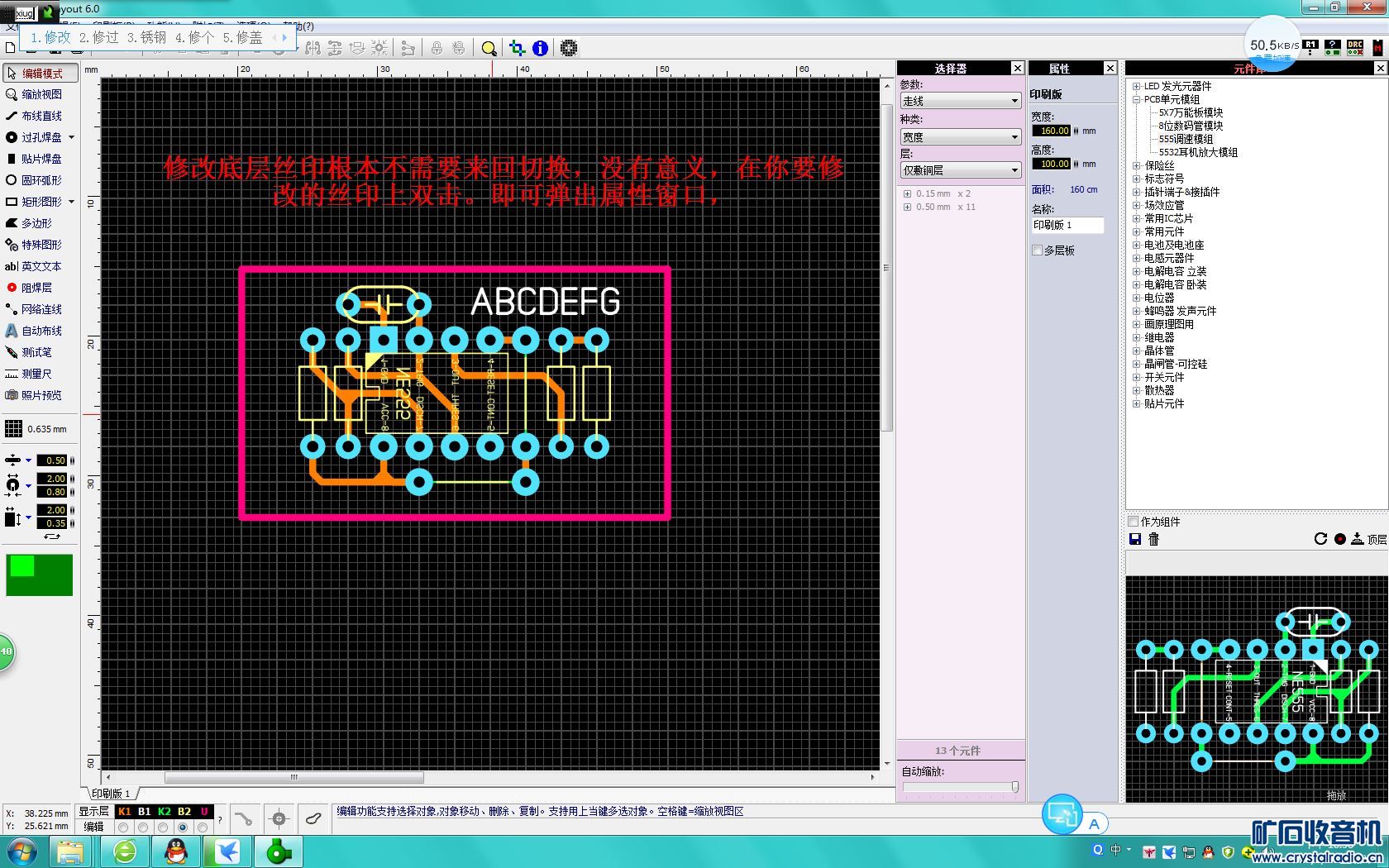This screenshot has height=868, width=1389.
Task: Click the blue info icon in toolbar
Action: click(540, 49)
